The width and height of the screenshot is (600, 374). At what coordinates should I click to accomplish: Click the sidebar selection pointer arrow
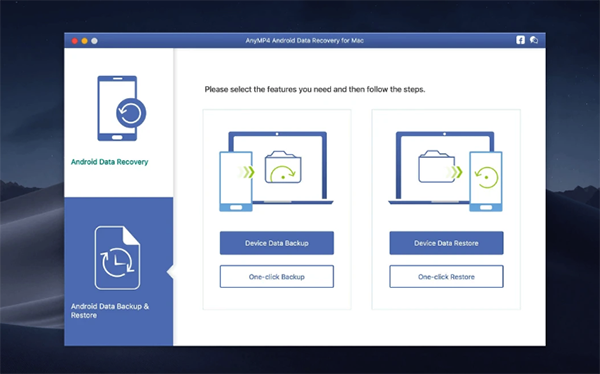point(170,272)
